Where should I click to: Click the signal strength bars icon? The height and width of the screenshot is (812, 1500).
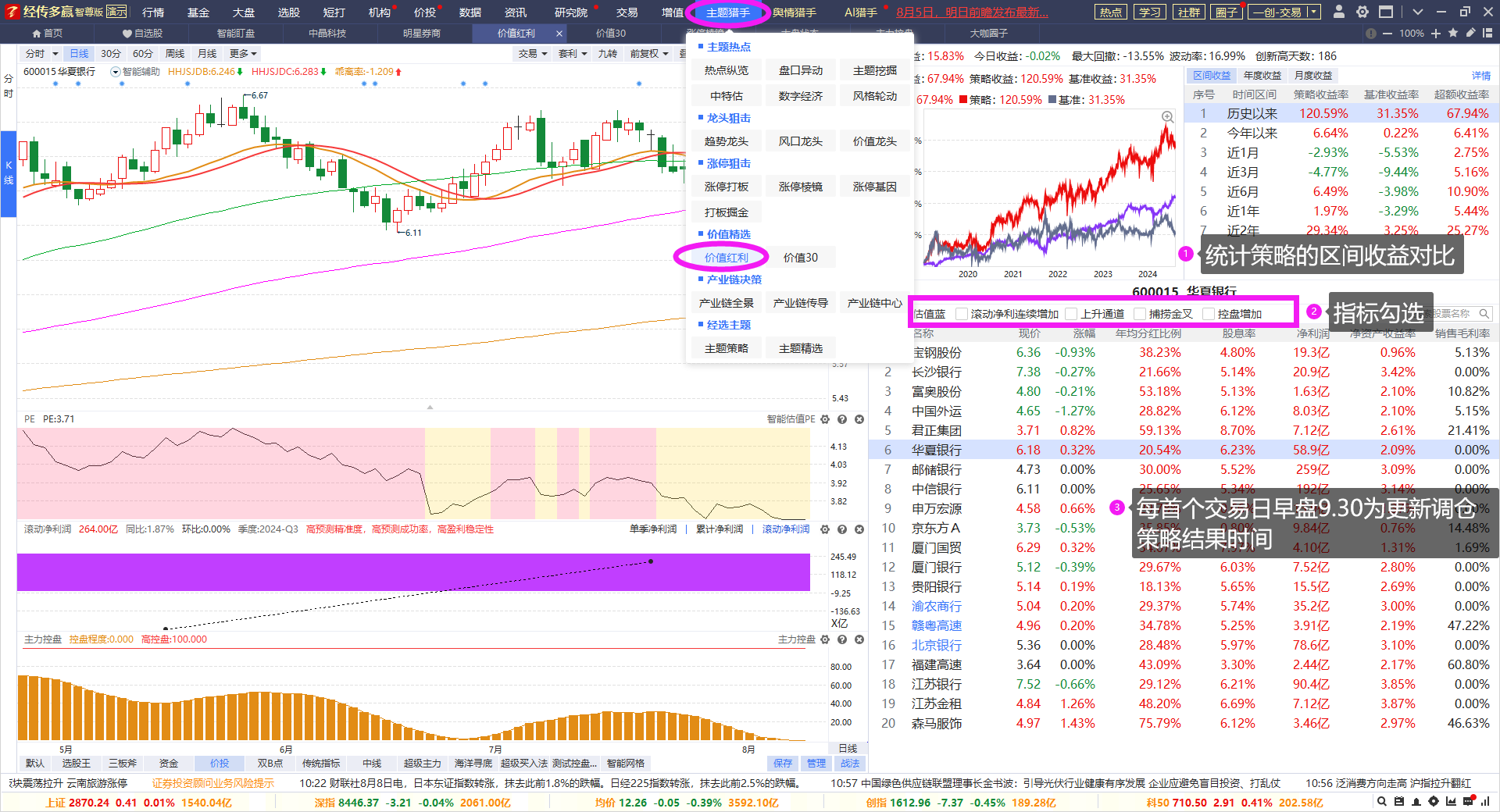click(1485, 802)
